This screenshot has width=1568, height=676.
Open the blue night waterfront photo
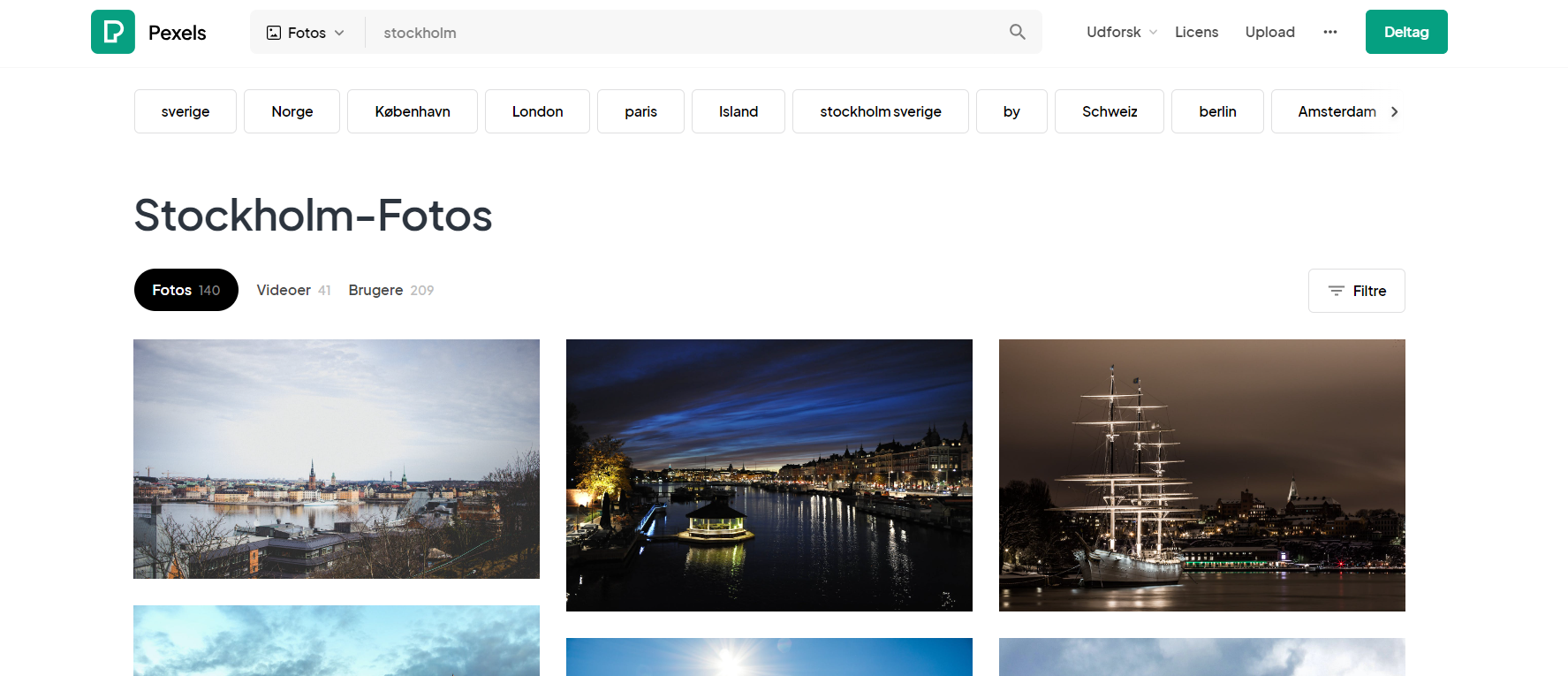coord(769,475)
